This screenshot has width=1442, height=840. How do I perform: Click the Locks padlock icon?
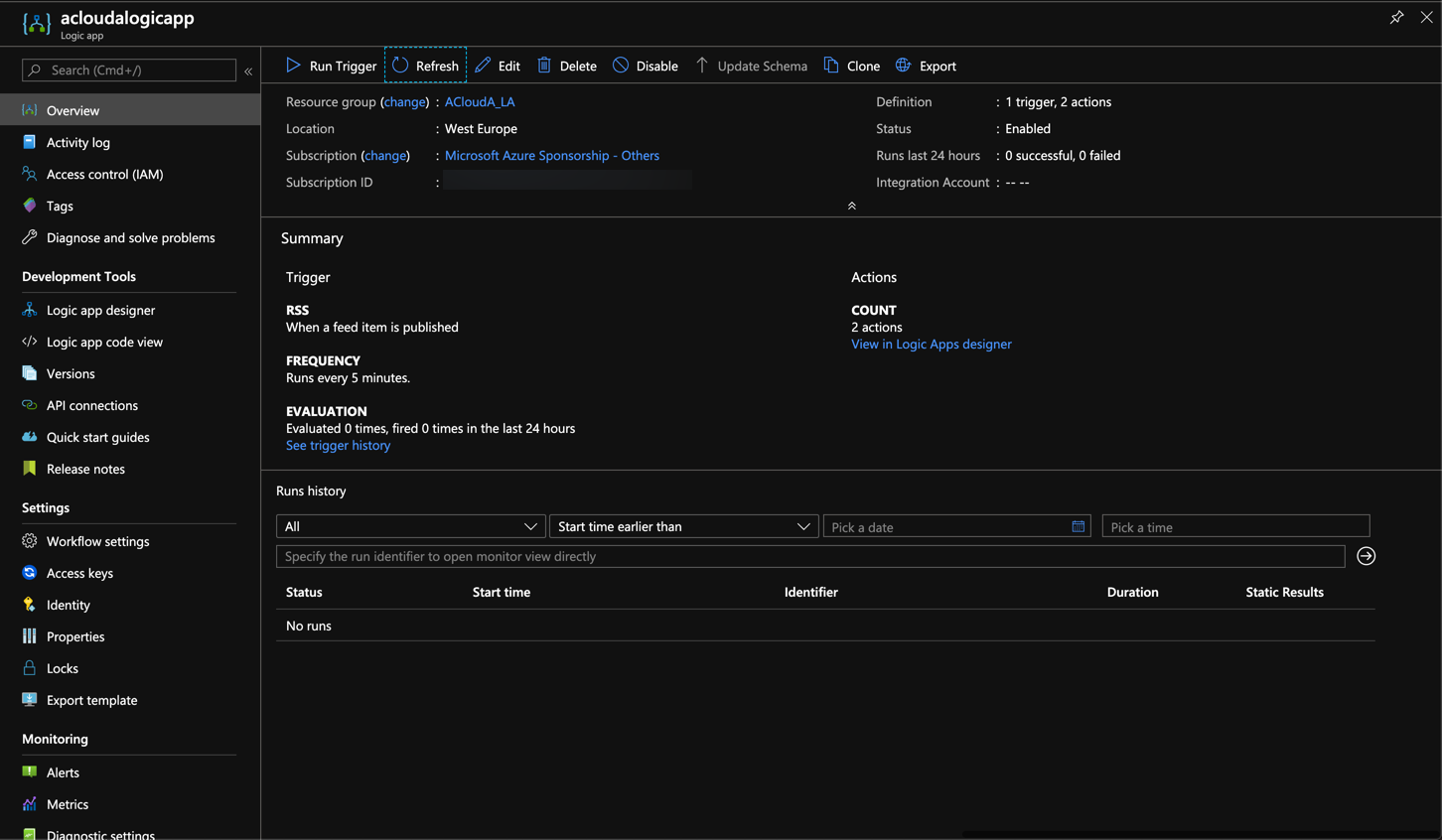pyautogui.click(x=30, y=668)
